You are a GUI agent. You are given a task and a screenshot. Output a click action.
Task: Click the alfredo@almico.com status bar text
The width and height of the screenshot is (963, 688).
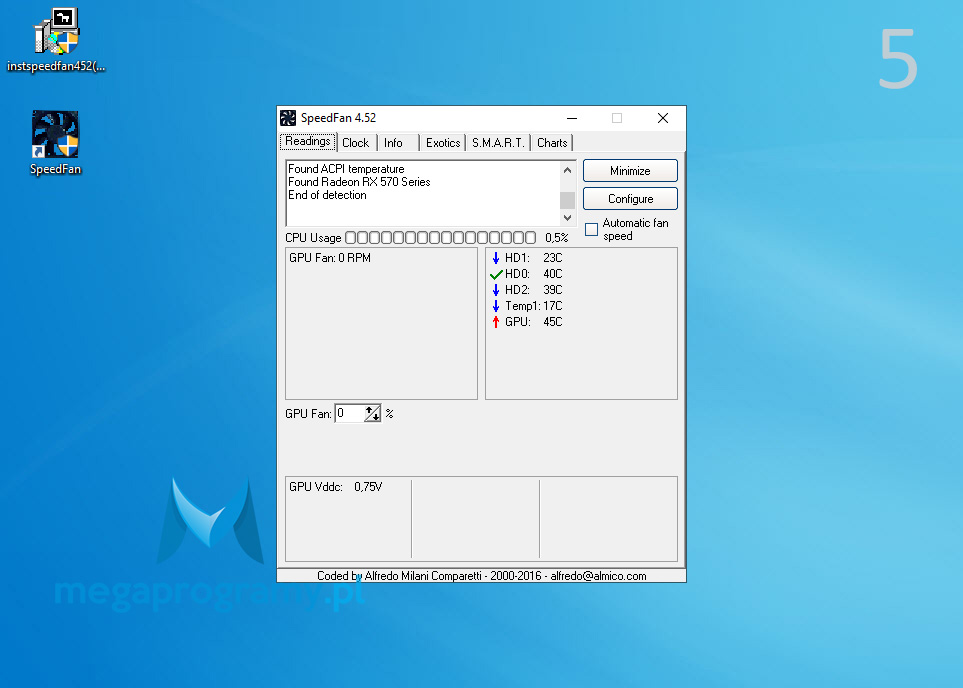pos(598,576)
